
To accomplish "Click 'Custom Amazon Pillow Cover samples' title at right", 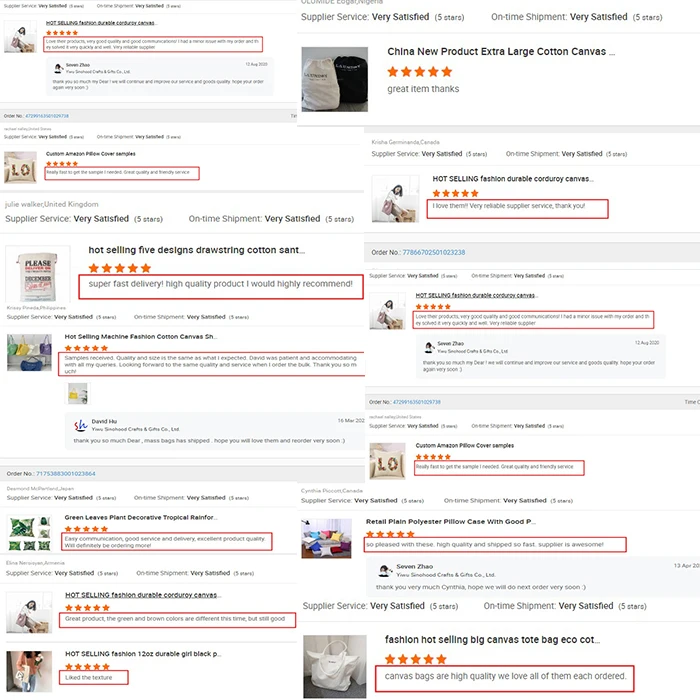I will coord(464,446).
